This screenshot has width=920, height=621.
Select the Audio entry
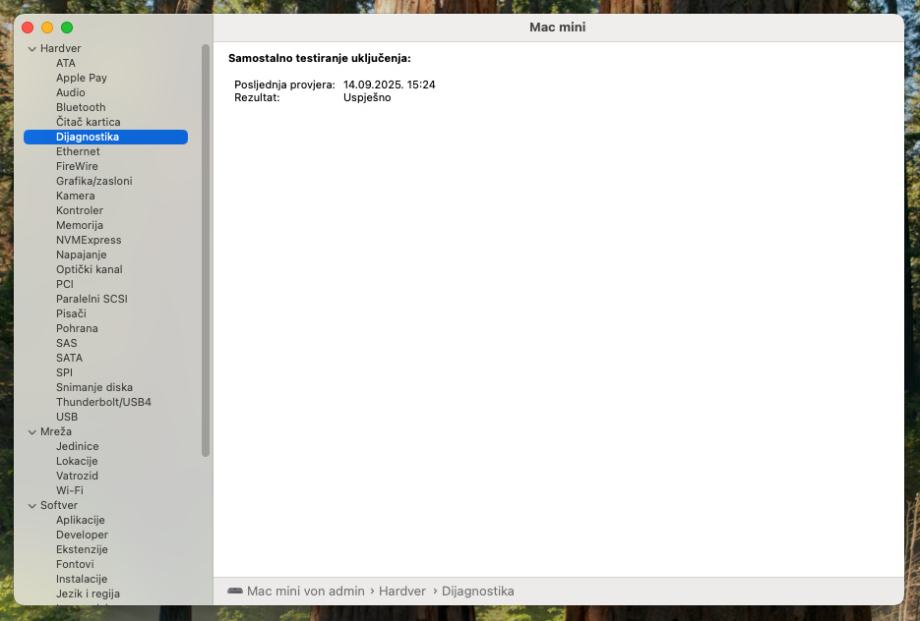coord(70,92)
